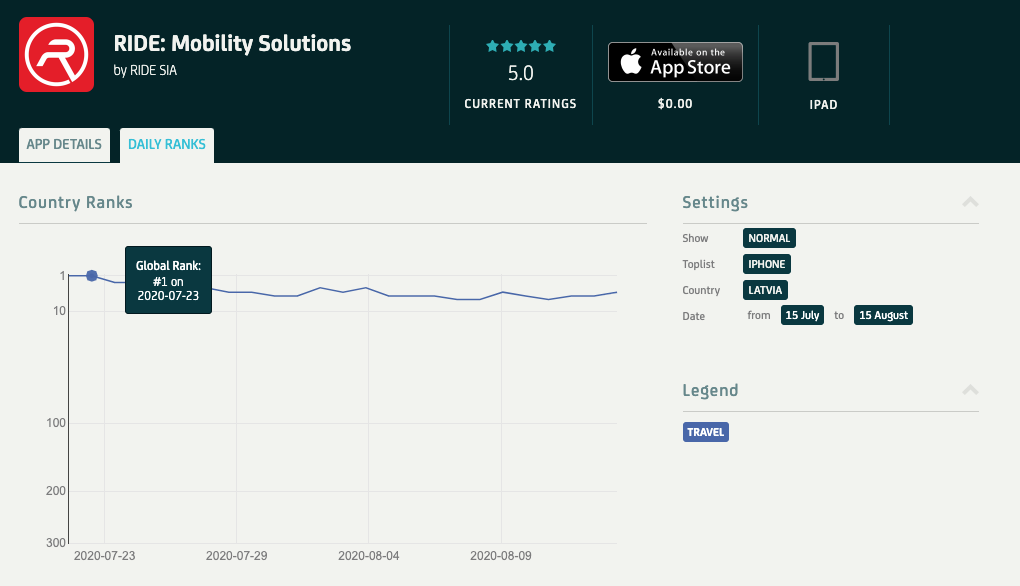1020x586 pixels.
Task: Pick the end date 15 August
Action: click(x=883, y=316)
